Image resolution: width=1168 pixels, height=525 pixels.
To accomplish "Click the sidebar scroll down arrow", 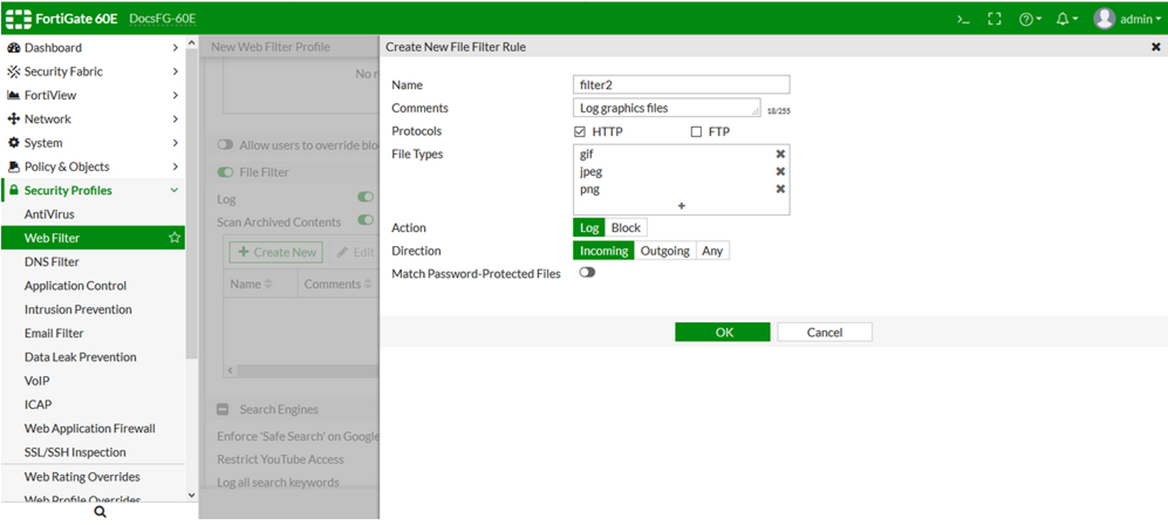I will click(191, 494).
